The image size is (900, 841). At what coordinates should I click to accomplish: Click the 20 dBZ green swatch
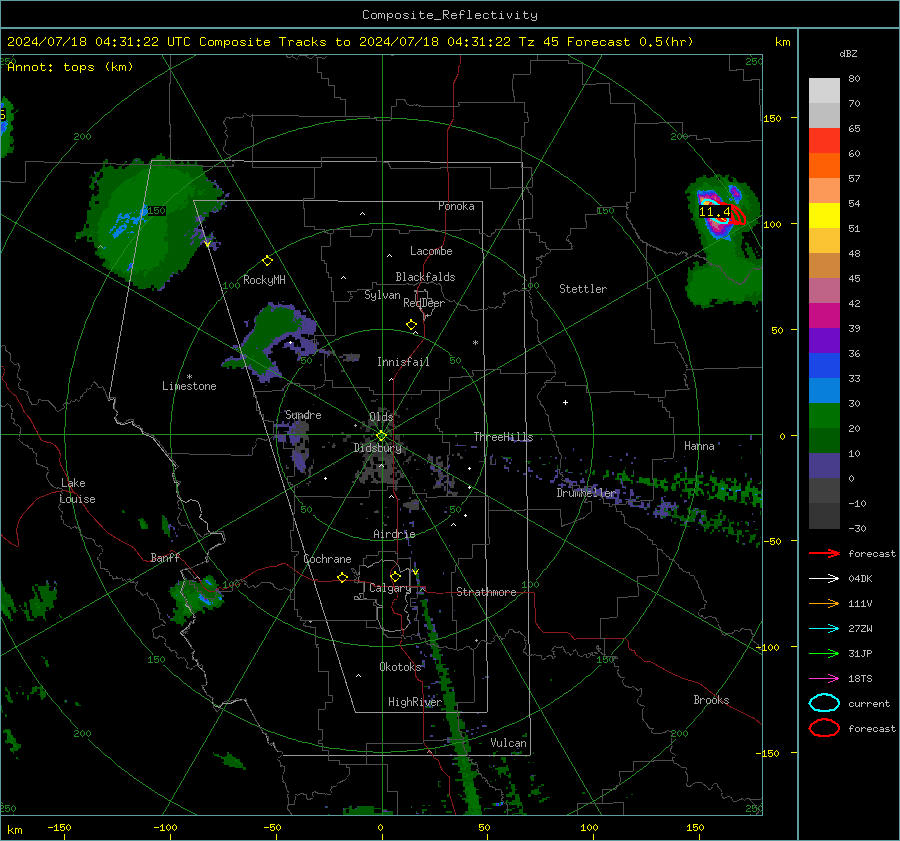coord(824,416)
